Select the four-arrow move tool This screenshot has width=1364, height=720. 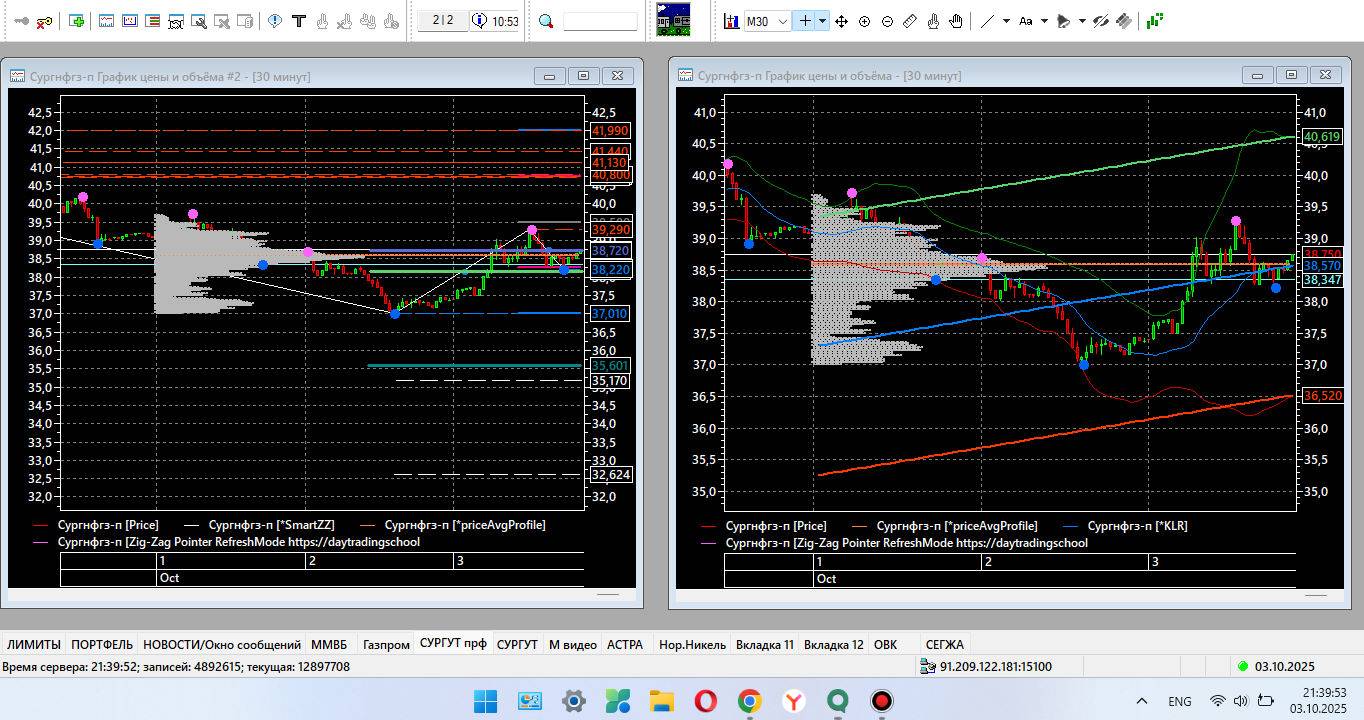(x=841, y=21)
